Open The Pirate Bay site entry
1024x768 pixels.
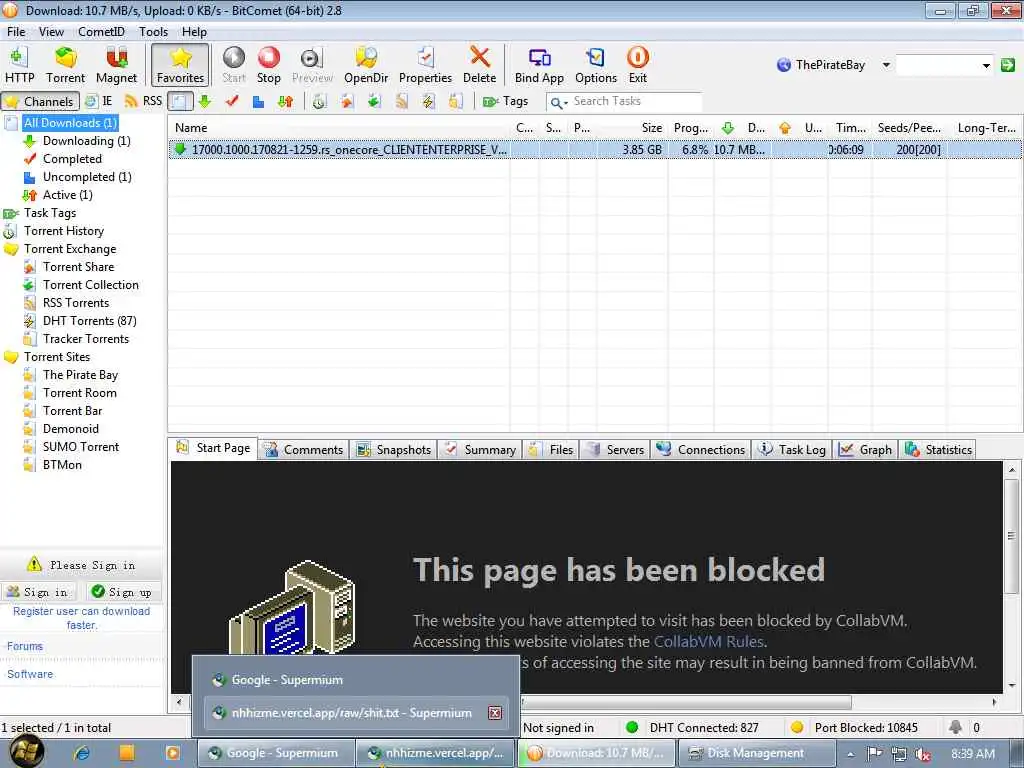tap(80, 375)
